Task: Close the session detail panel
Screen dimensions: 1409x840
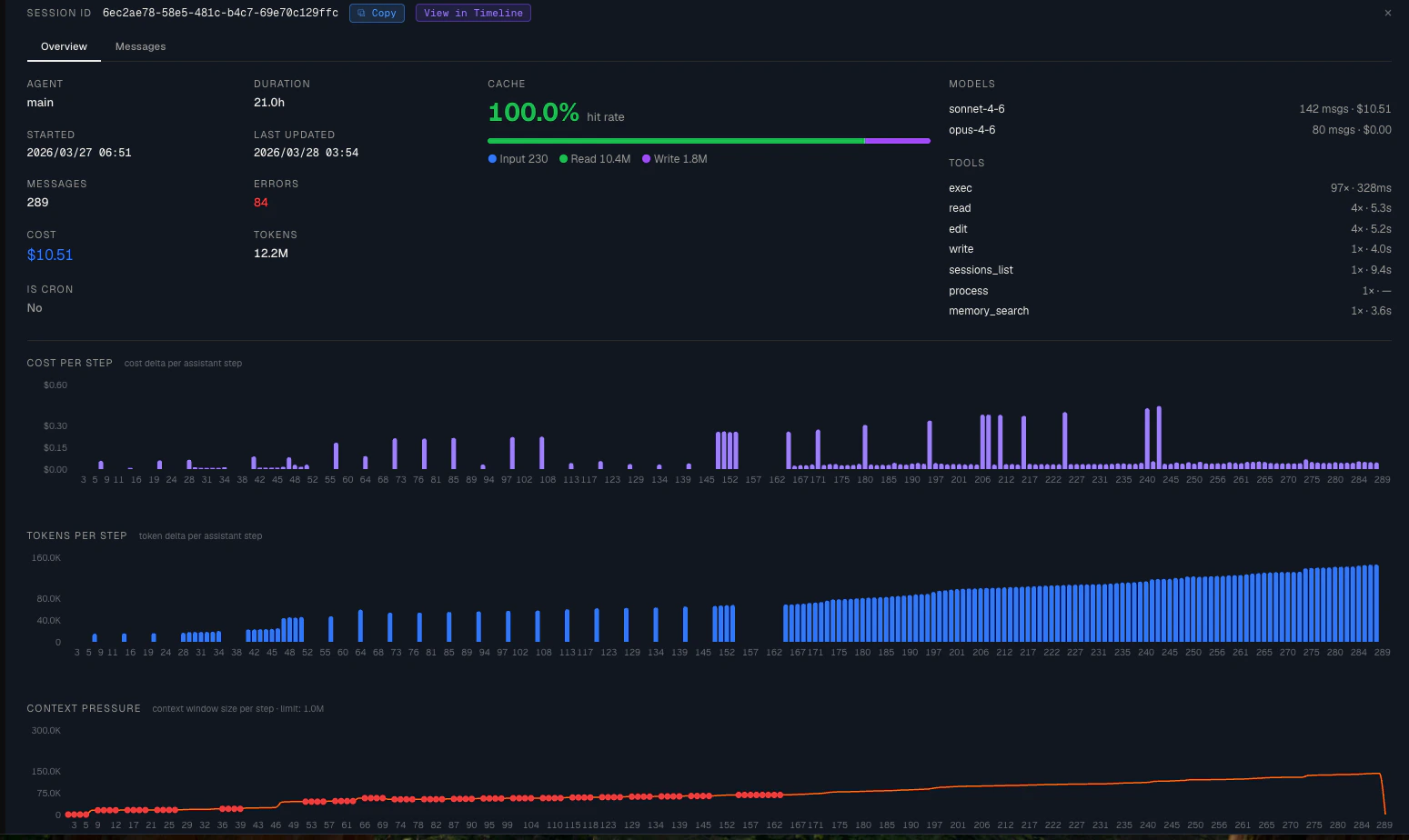Action: pos(1387,13)
